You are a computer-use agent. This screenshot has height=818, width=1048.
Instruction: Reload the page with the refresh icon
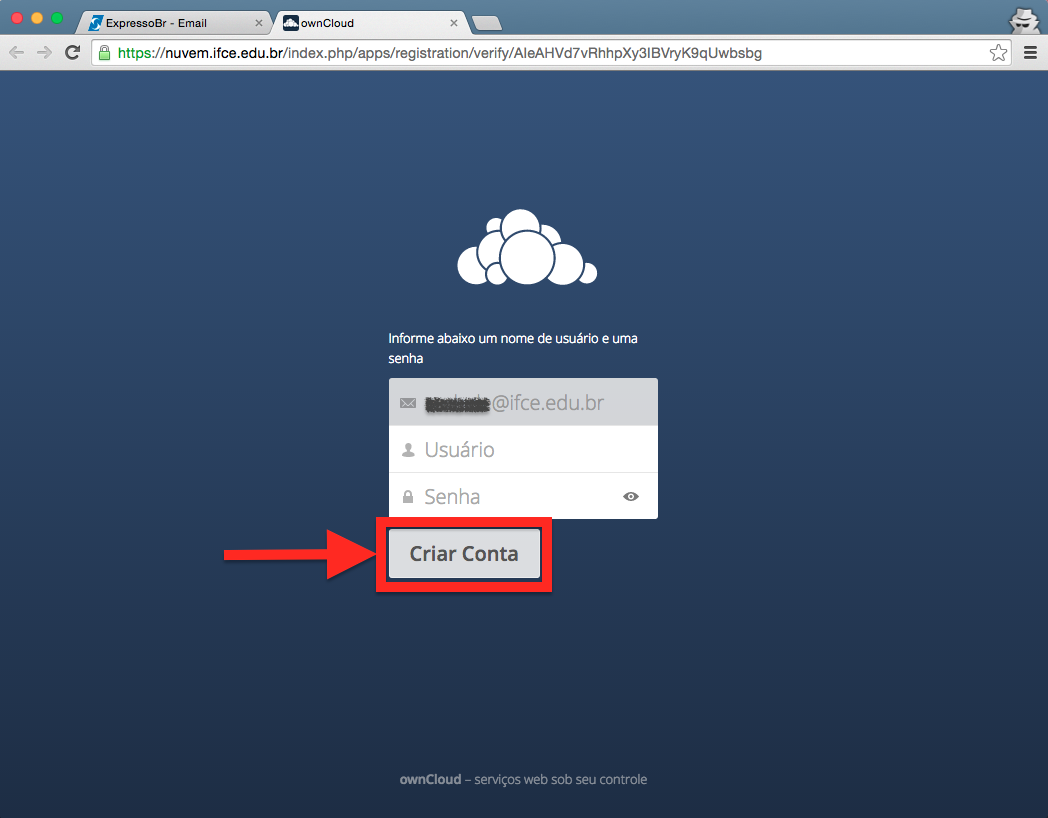(x=72, y=52)
